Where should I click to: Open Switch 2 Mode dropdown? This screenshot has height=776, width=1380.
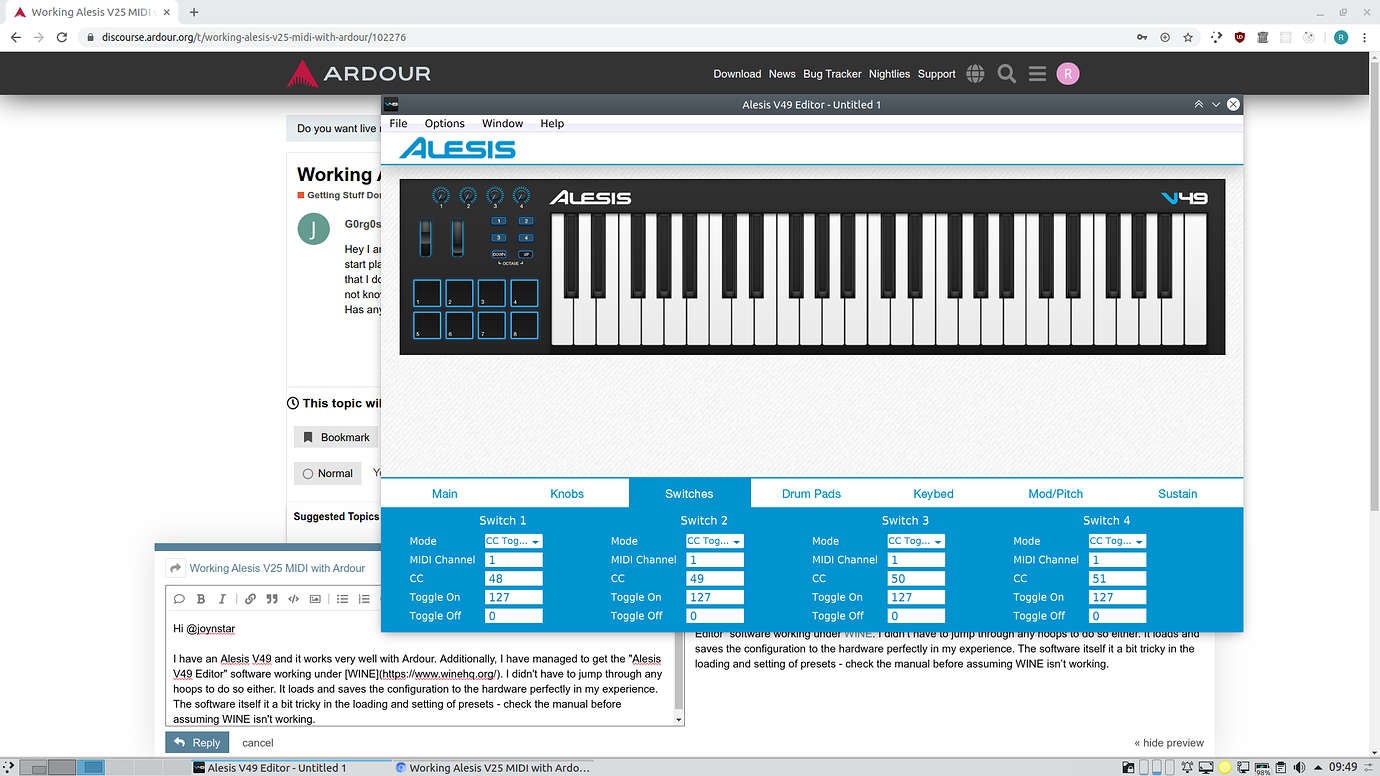click(714, 541)
